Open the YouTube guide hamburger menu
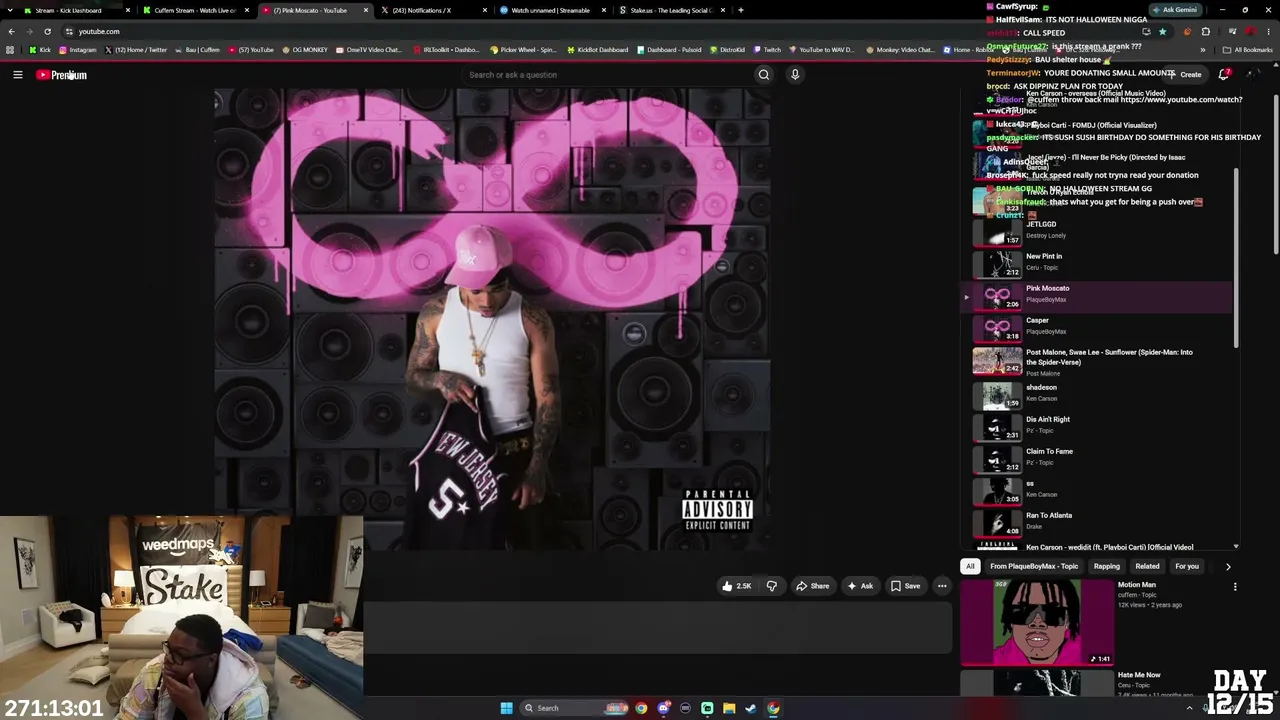 pos(18,75)
